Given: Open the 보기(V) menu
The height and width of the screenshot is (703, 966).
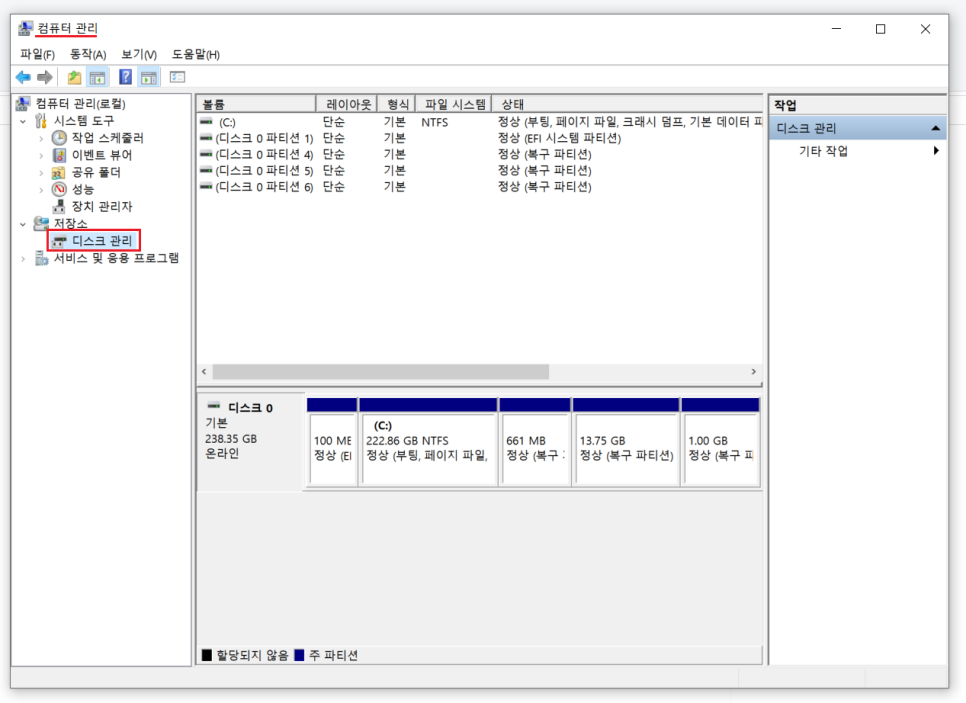Looking at the screenshot, I should click(x=139, y=54).
